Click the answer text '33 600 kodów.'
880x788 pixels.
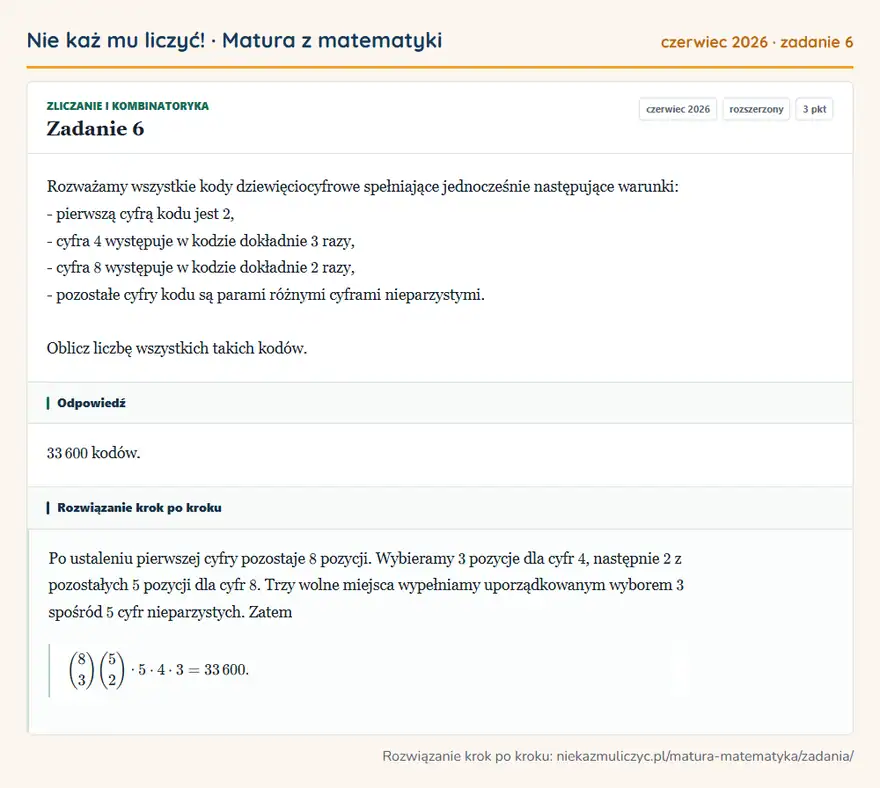pyautogui.click(x=93, y=453)
